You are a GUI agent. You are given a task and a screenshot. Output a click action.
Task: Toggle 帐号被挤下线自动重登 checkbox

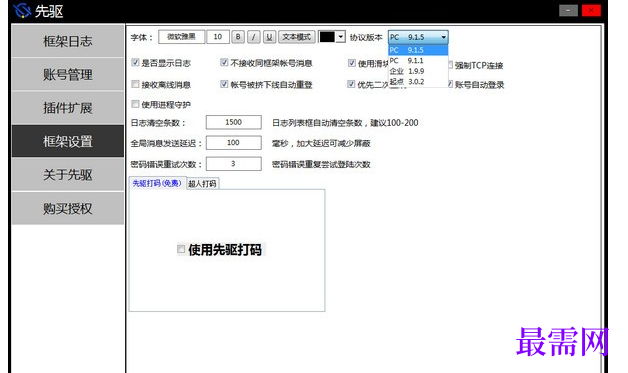224,84
